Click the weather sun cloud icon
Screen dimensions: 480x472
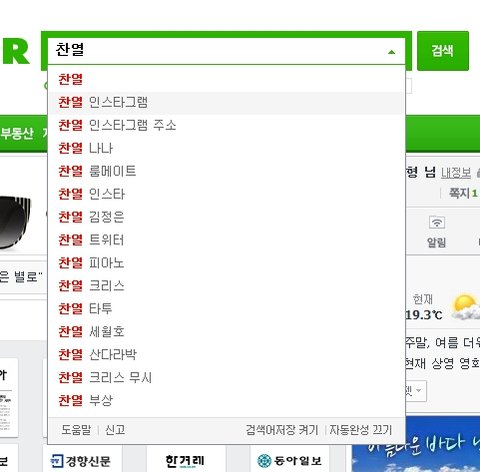465,307
